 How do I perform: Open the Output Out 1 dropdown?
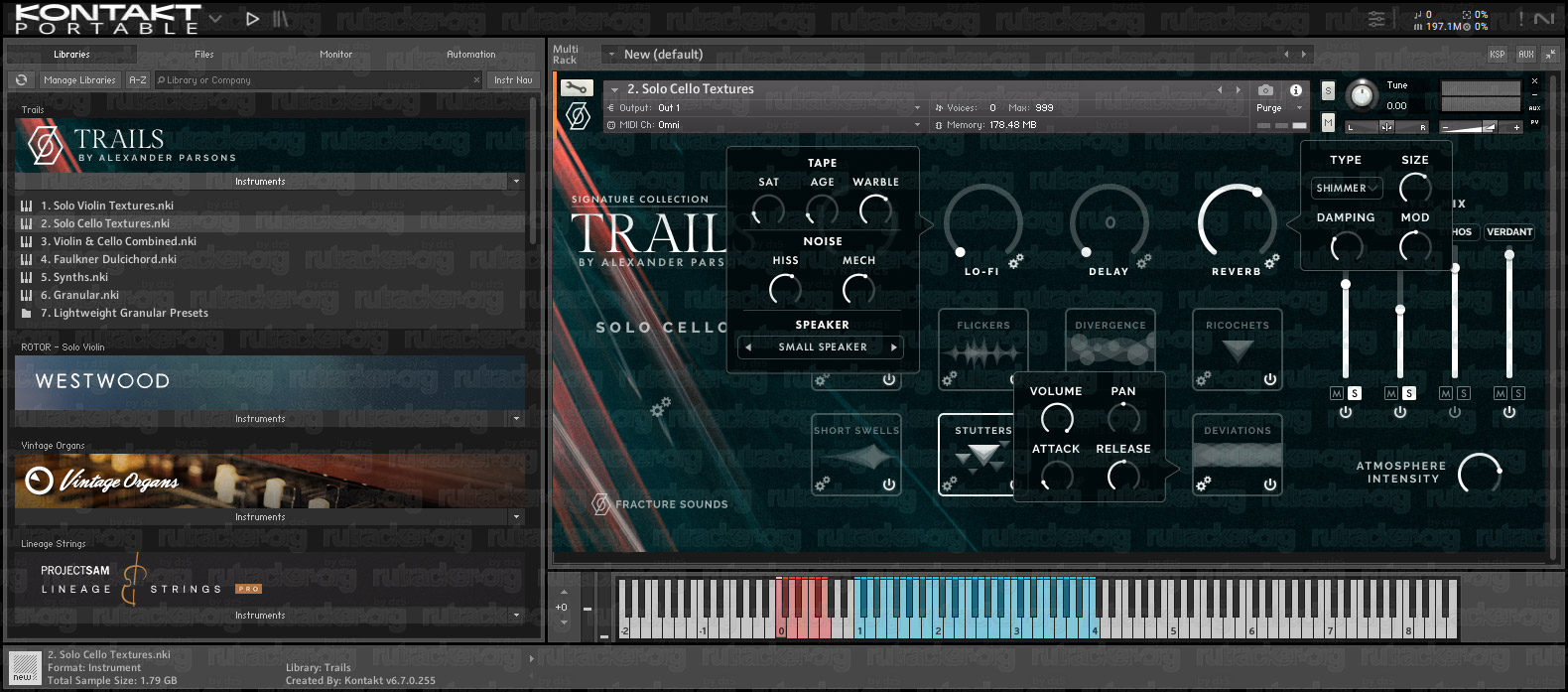tap(764, 107)
